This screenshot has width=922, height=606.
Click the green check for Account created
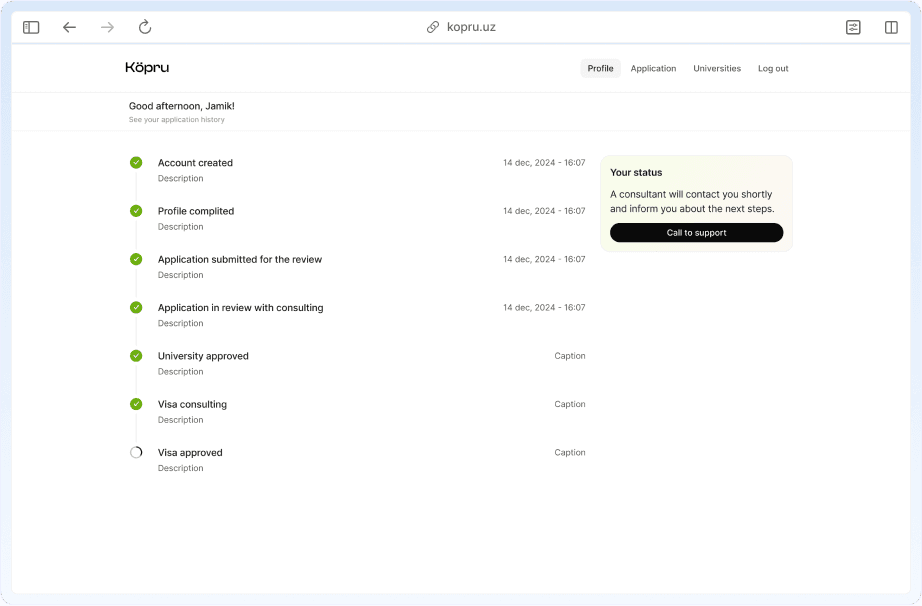[x=136, y=162]
